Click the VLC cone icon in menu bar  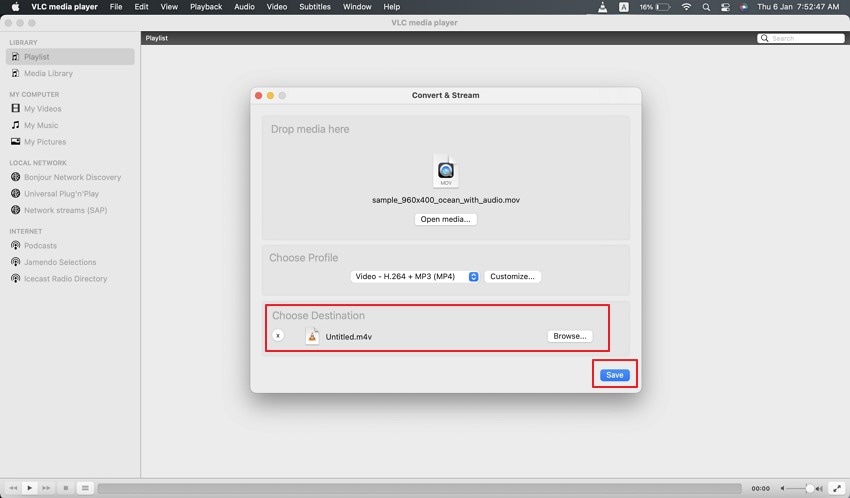602,7
